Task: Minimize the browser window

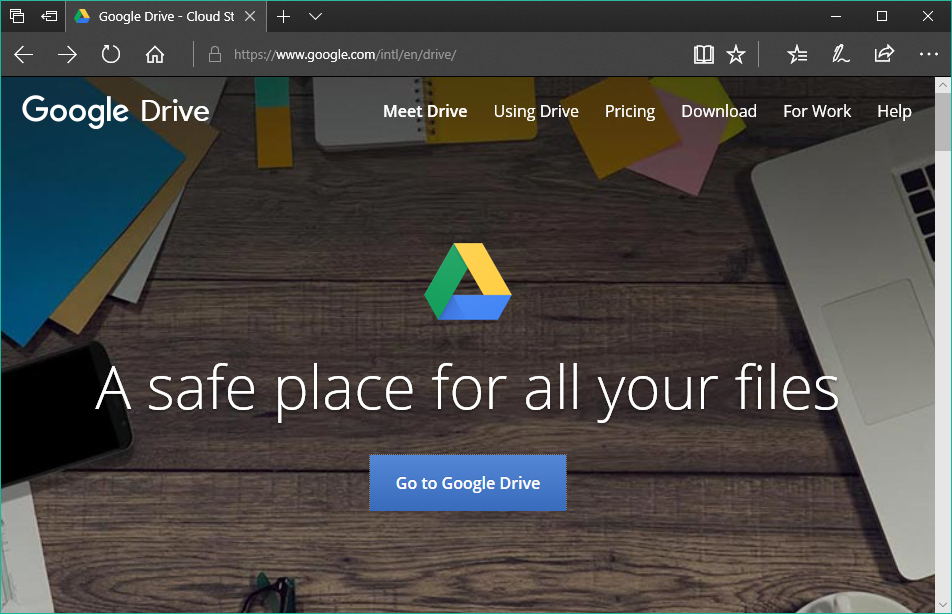Action: pos(836,16)
